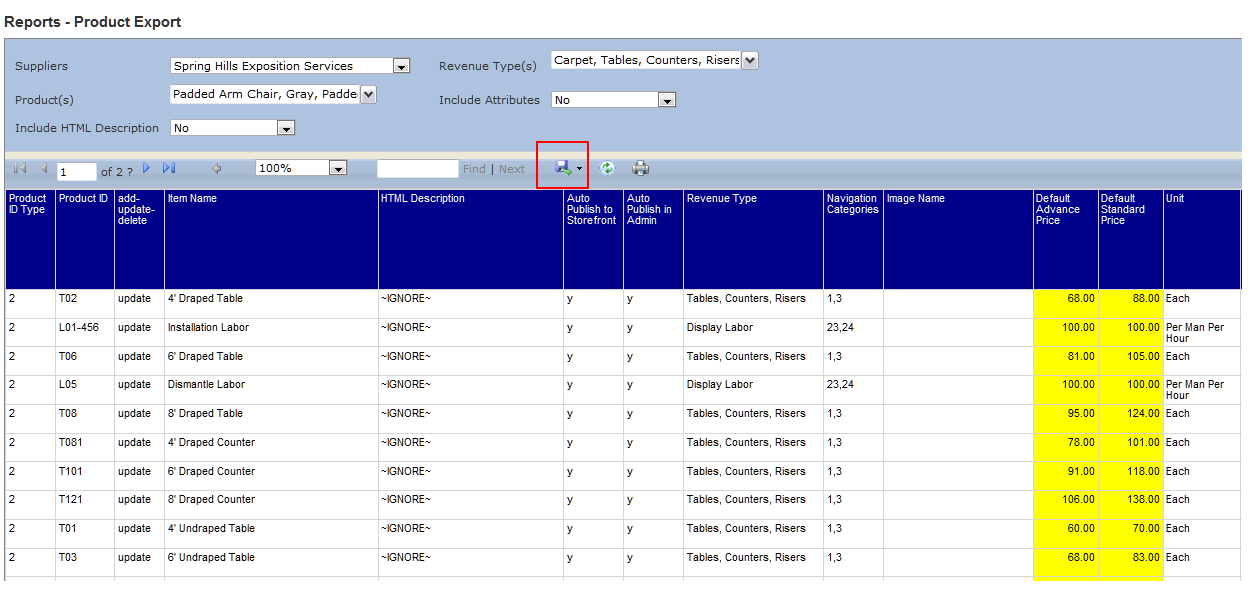Go back one page using previous page arrow
Image resolution: width=1250 pixels, height=590 pixels.
pos(42,168)
